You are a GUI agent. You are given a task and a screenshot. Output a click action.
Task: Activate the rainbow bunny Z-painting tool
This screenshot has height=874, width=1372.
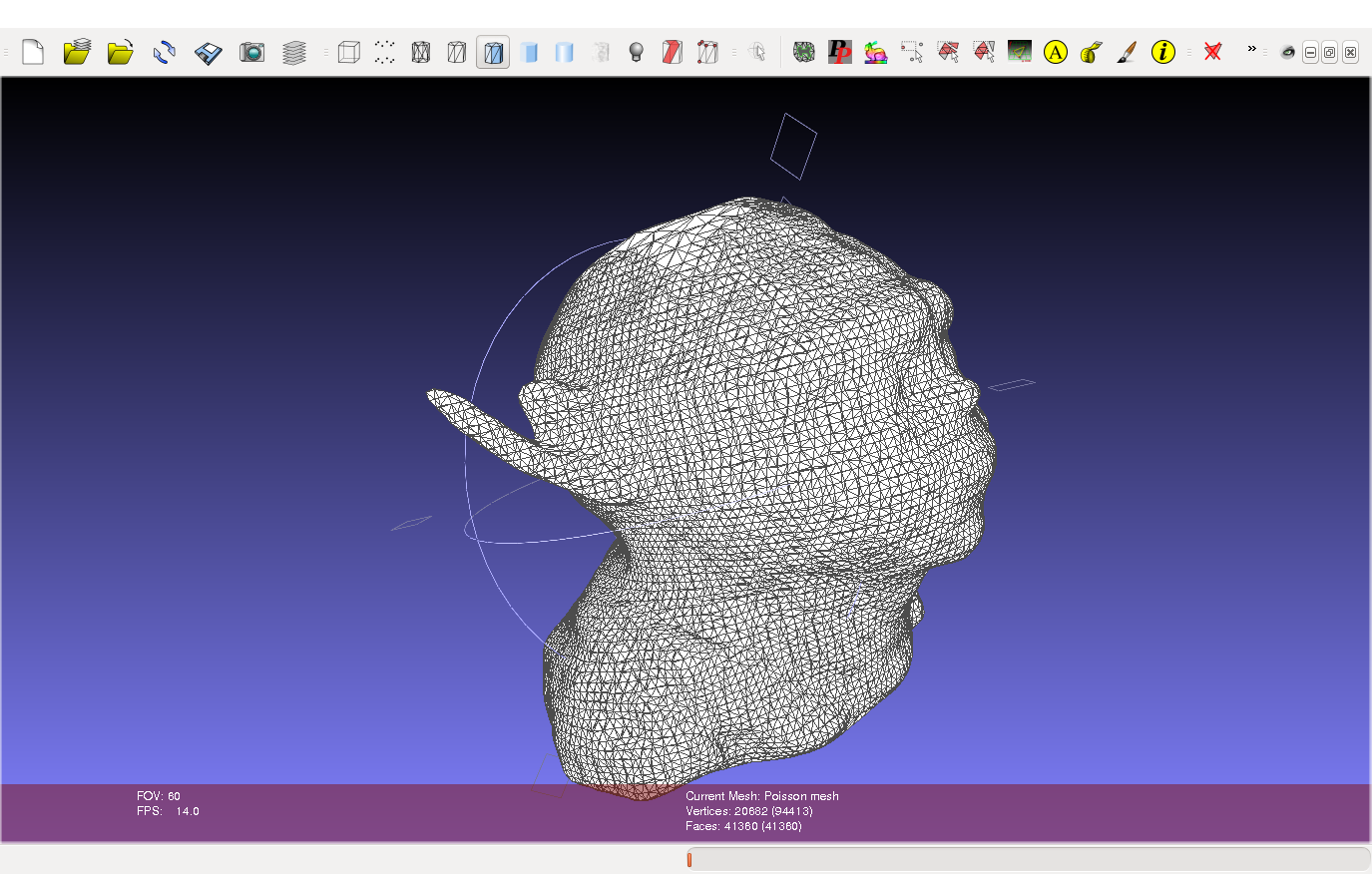click(x=875, y=52)
